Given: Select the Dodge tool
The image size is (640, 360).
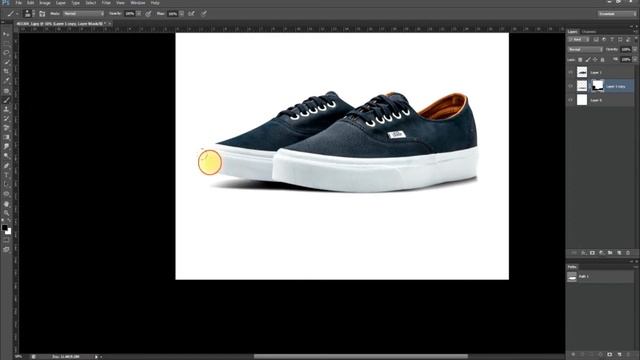Looking at the screenshot, I should tap(6, 156).
